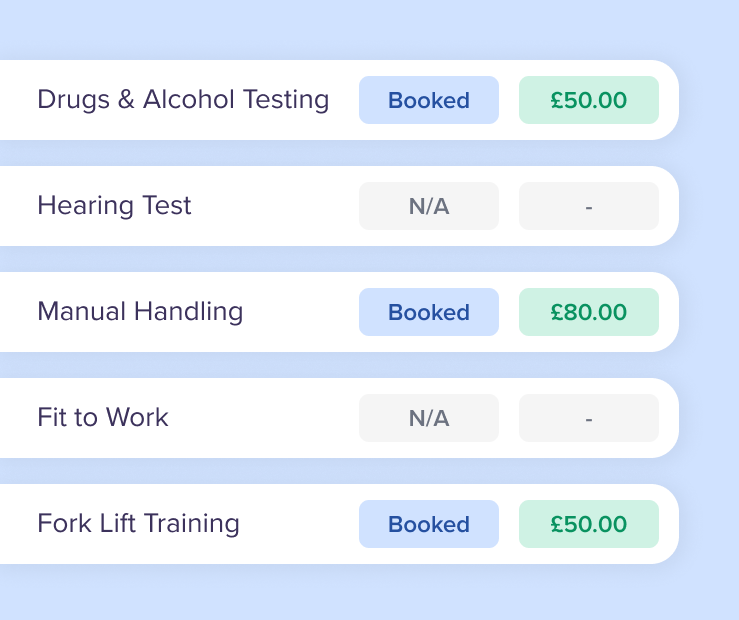Select the £50.00 price for Fork Lift Training

pos(589,524)
